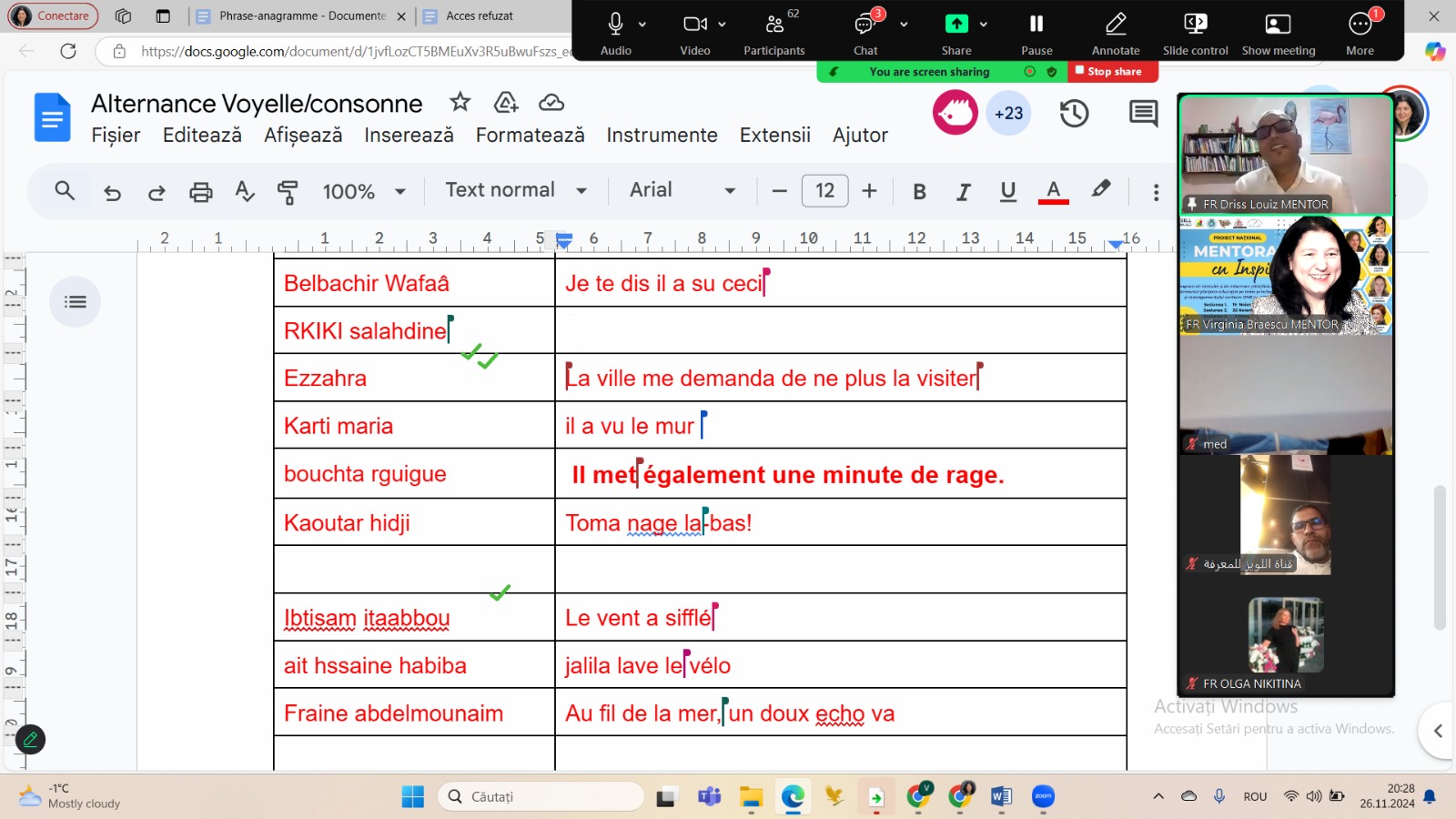Click Stop share button
Screen dimensions: 1456x819
pos(1111,71)
